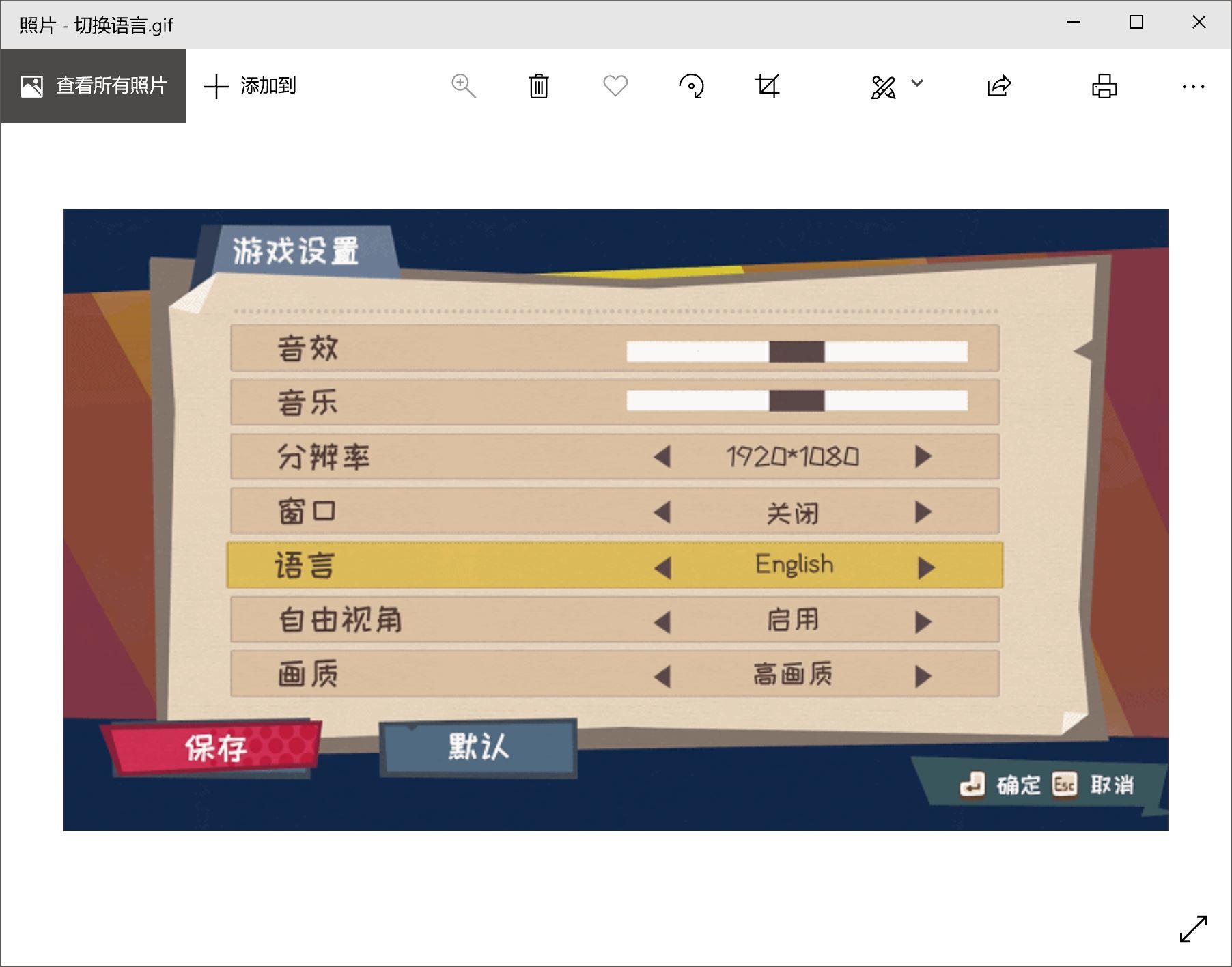The width and height of the screenshot is (1232, 967).
Task: Click right arrow beside English language
Action: 925,567
